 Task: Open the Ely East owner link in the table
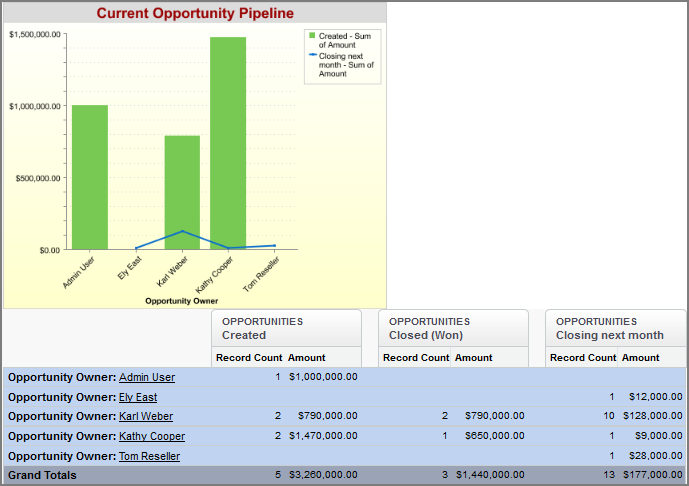pyautogui.click(x=138, y=397)
